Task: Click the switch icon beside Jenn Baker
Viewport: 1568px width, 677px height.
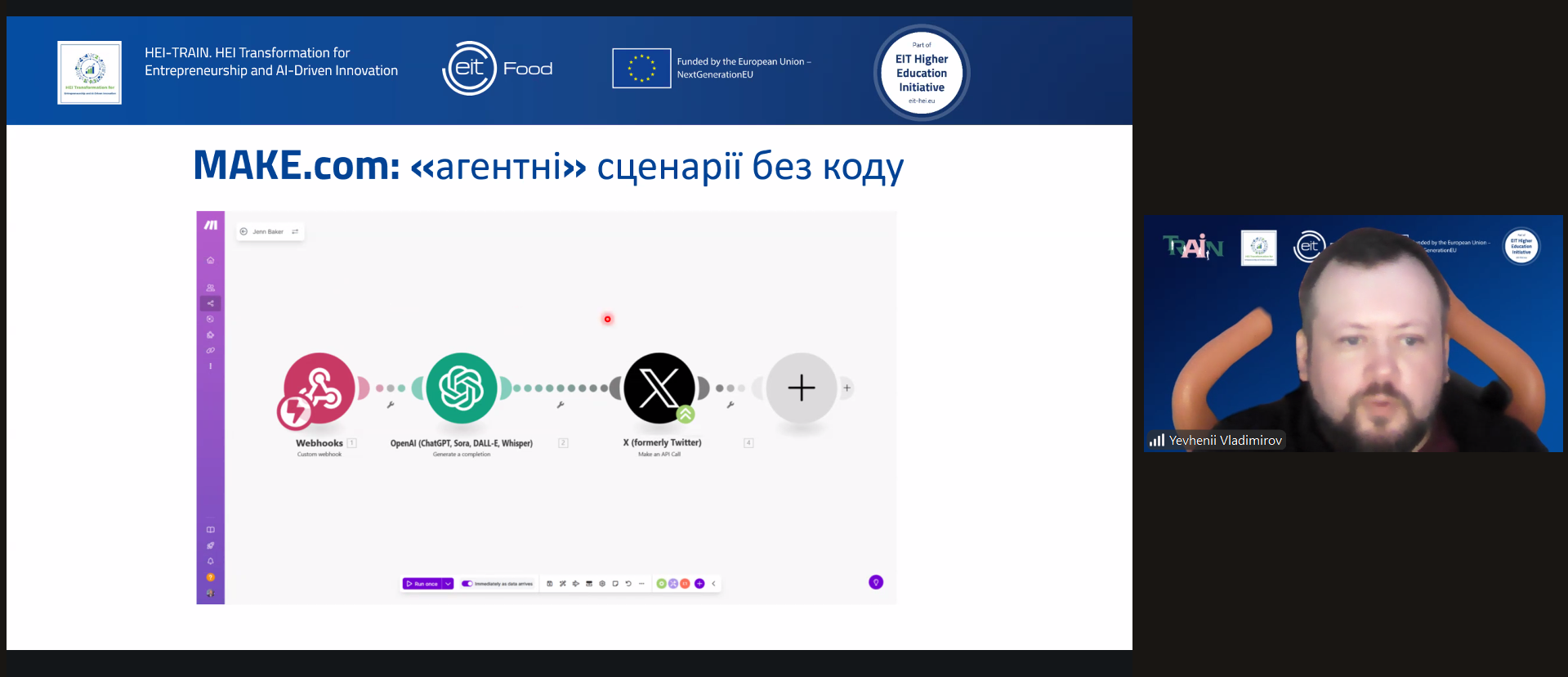Action: click(295, 231)
